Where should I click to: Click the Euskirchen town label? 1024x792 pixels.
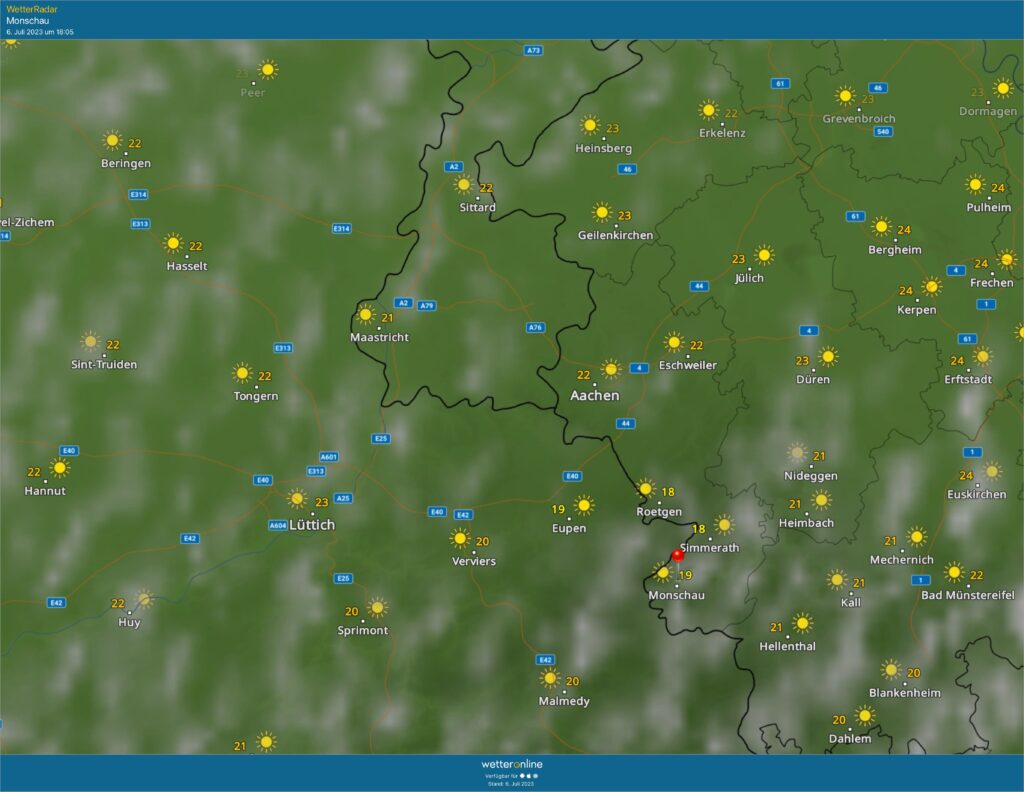[977, 495]
